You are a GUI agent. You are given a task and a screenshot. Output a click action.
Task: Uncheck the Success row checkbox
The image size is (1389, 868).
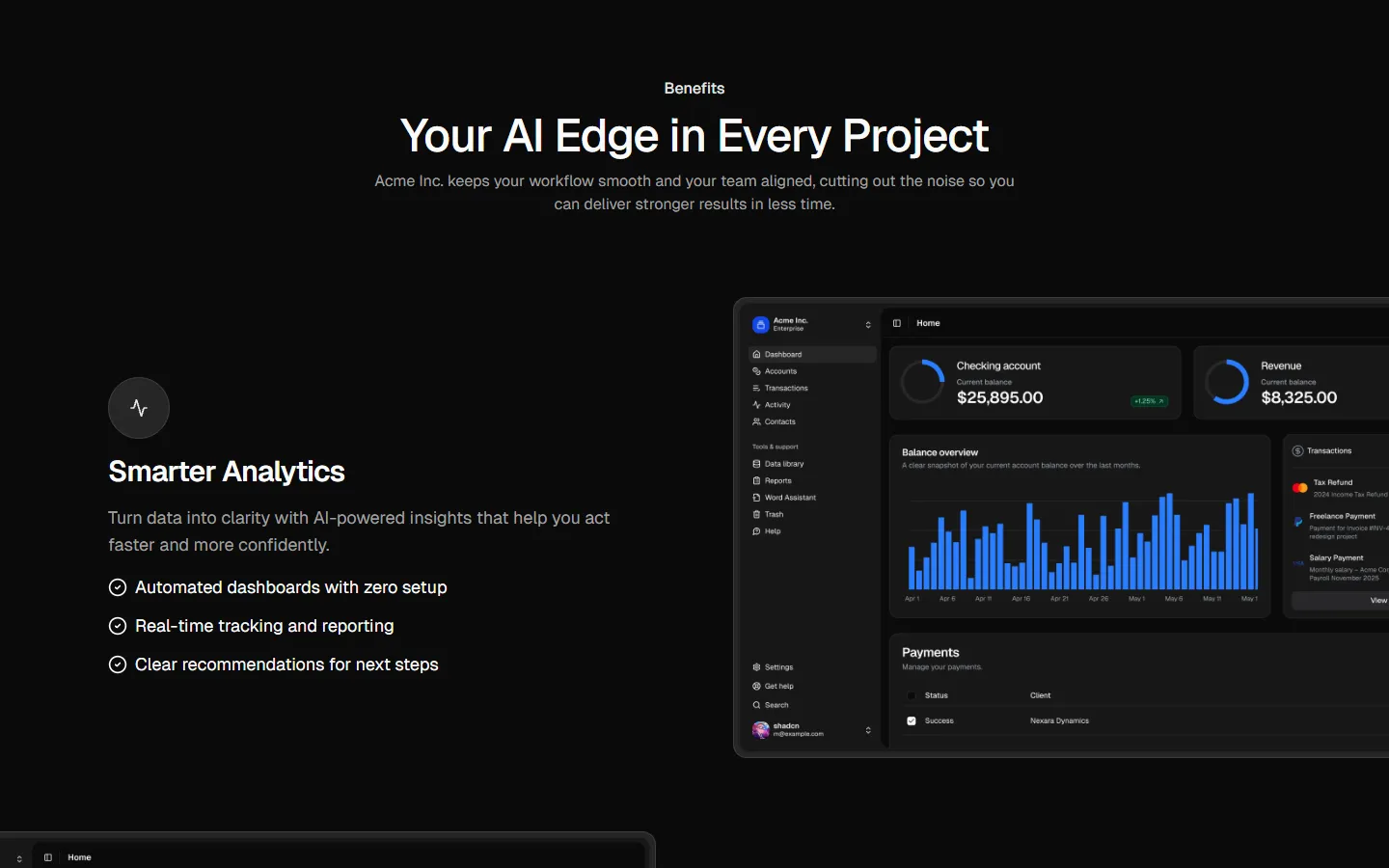pyautogui.click(x=912, y=721)
